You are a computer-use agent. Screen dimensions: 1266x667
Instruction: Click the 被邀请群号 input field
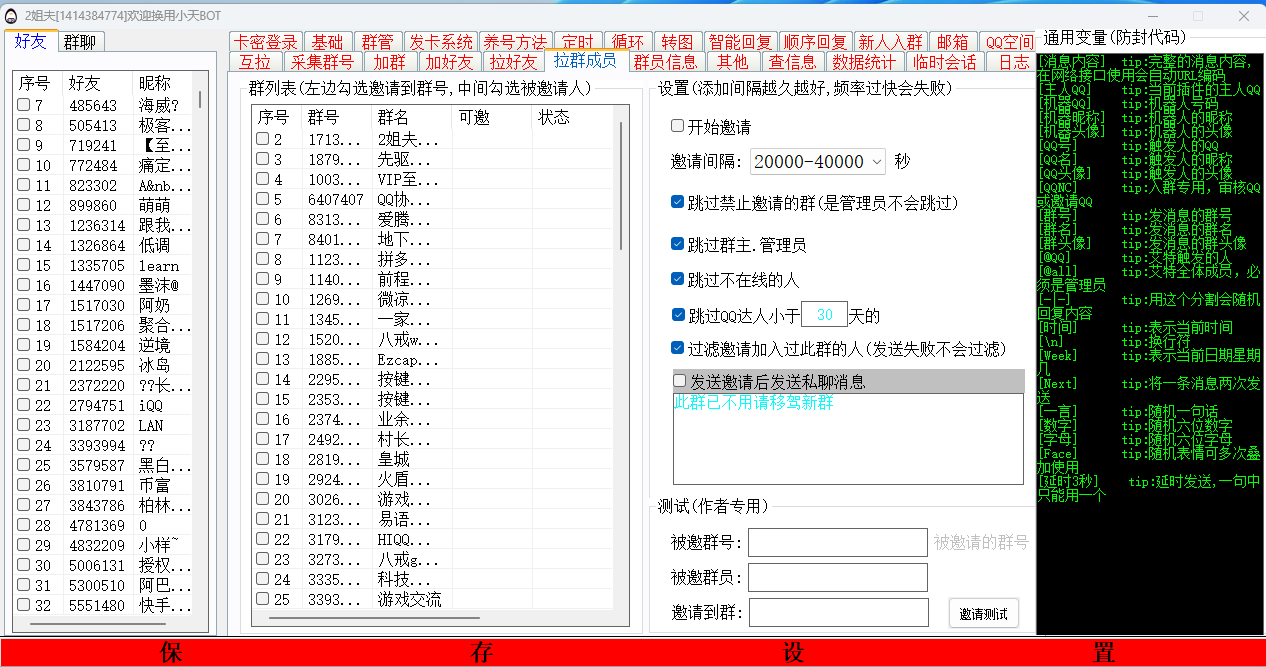tap(837, 542)
